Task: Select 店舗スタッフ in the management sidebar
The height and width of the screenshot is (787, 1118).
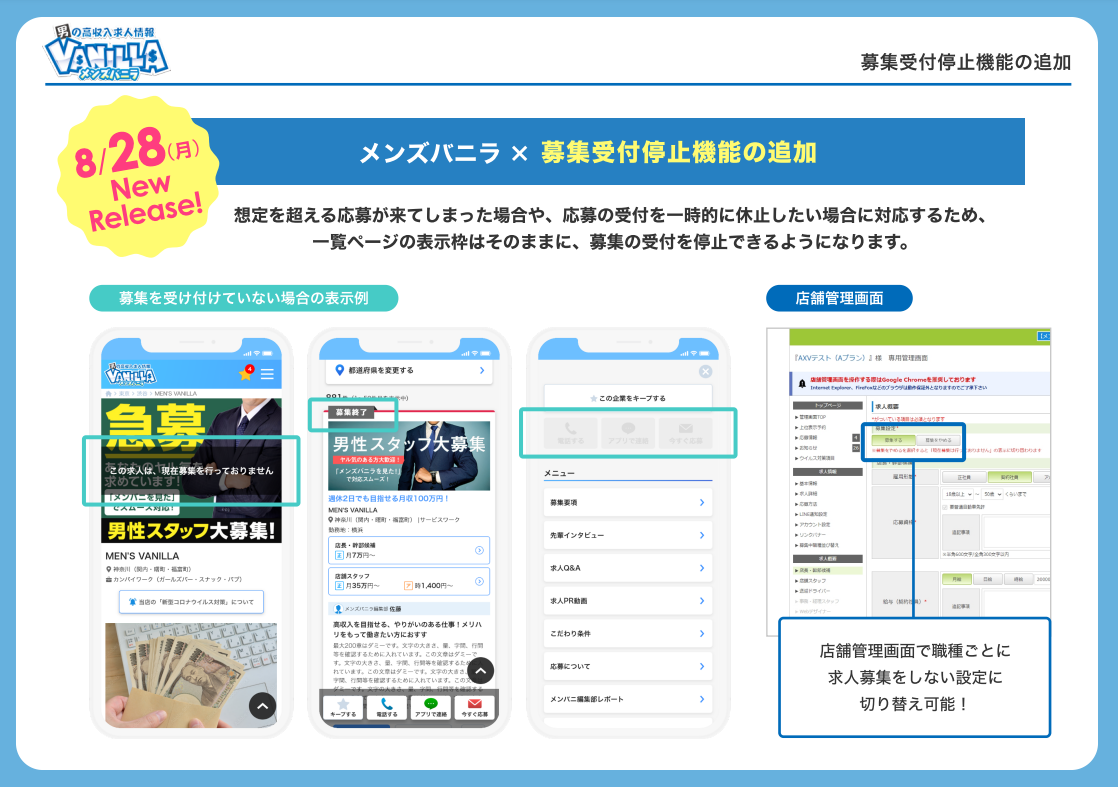Action: click(x=811, y=580)
